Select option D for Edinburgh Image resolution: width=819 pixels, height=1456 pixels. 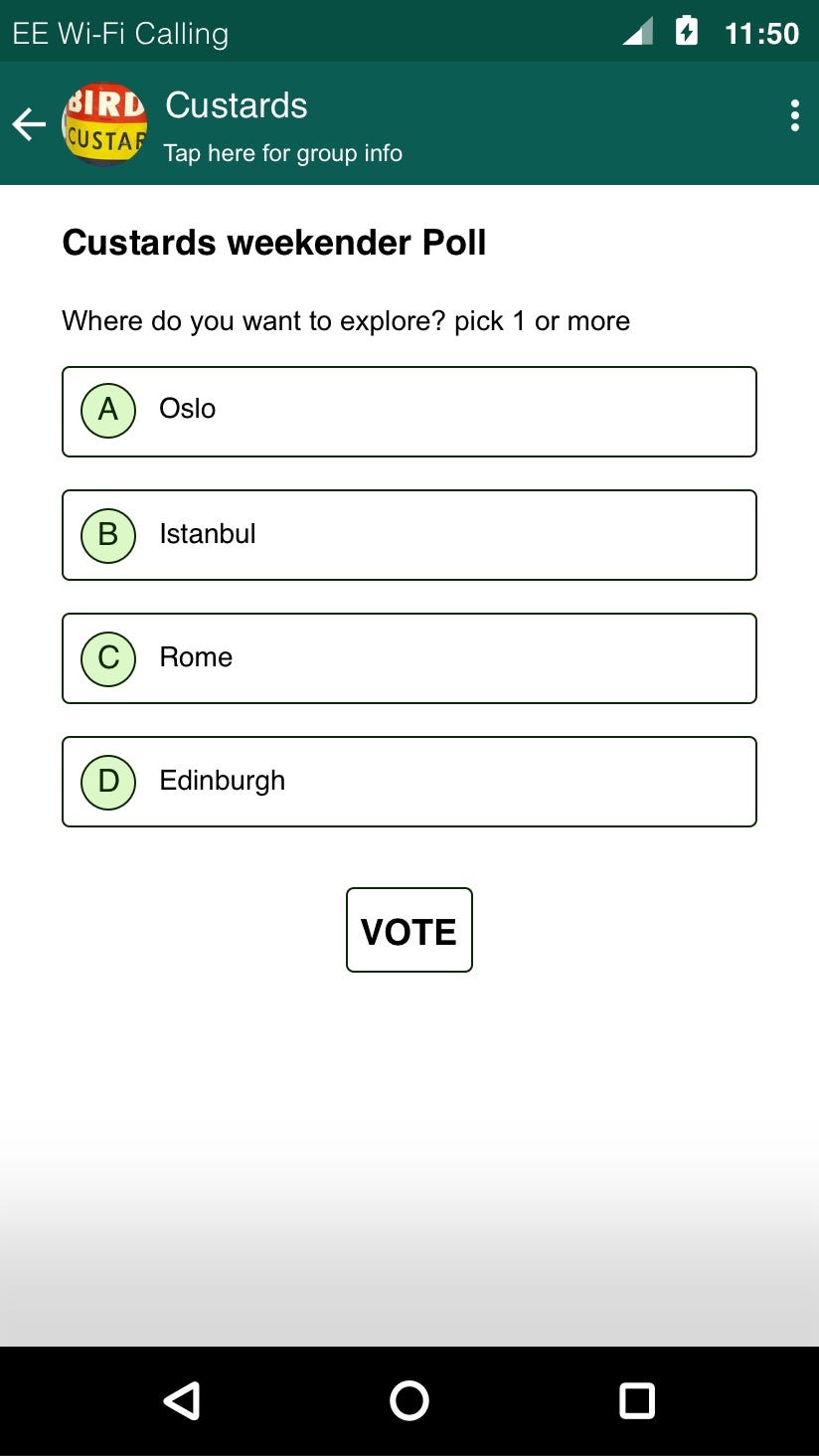click(107, 782)
